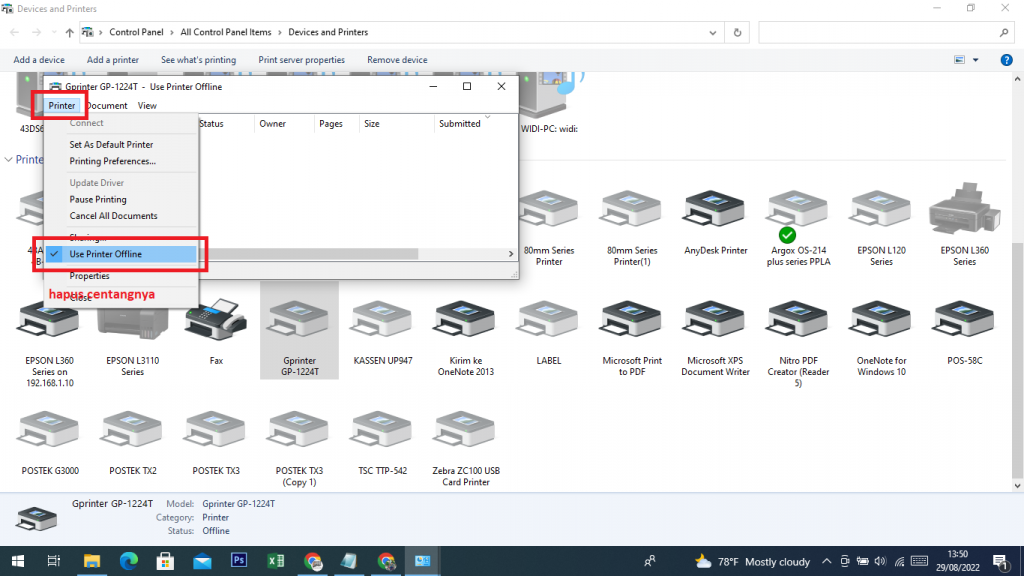Image resolution: width=1024 pixels, height=576 pixels.
Task: Select the POSTEK TX3 printer
Action: [216, 443]
